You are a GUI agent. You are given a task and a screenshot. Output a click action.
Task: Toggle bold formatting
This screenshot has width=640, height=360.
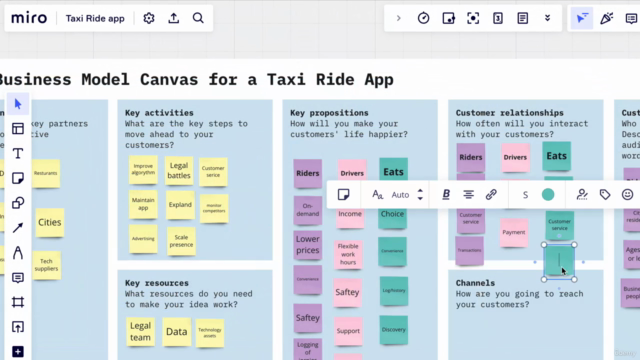coord(446,195)
